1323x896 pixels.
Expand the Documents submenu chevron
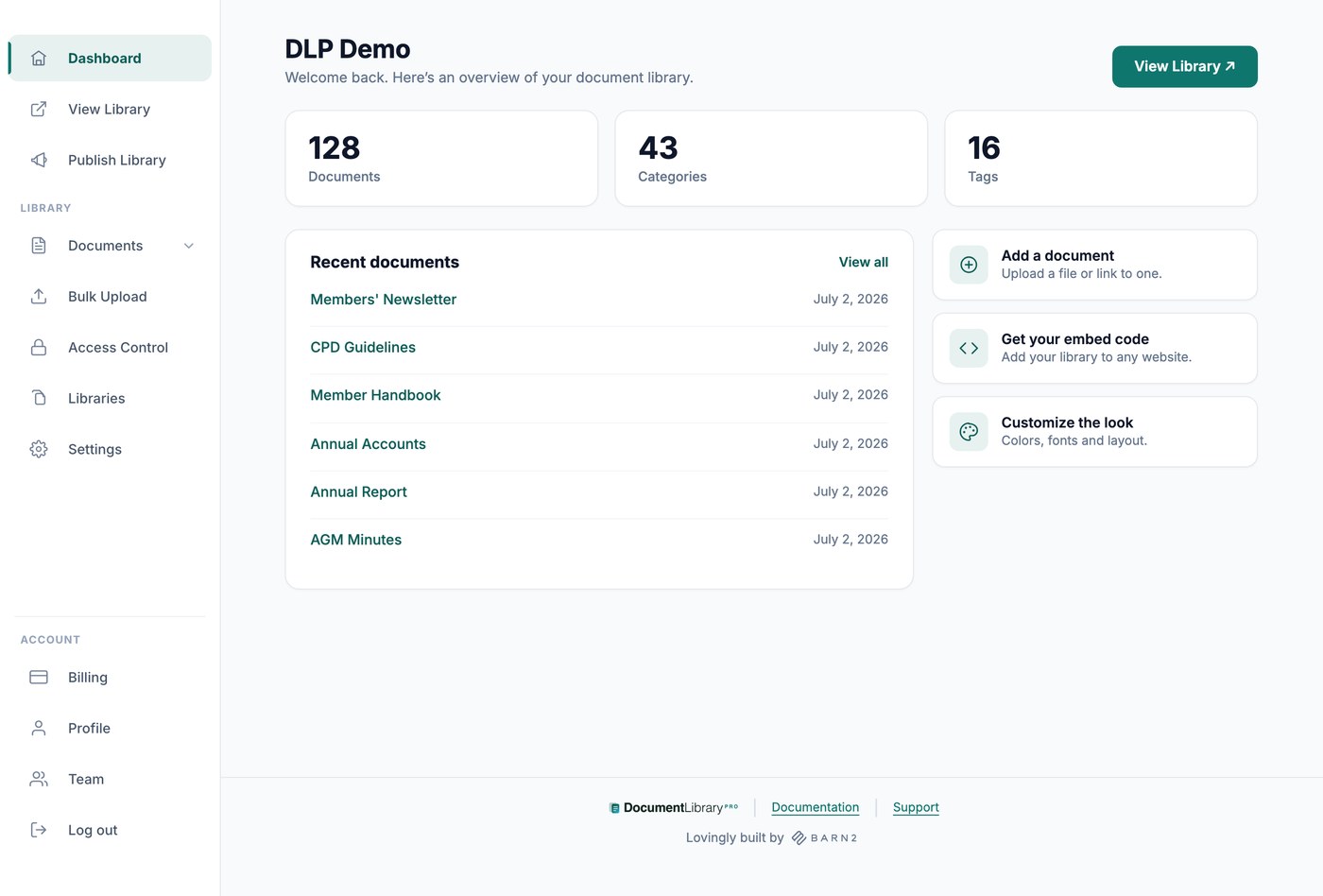pos(189,246)
